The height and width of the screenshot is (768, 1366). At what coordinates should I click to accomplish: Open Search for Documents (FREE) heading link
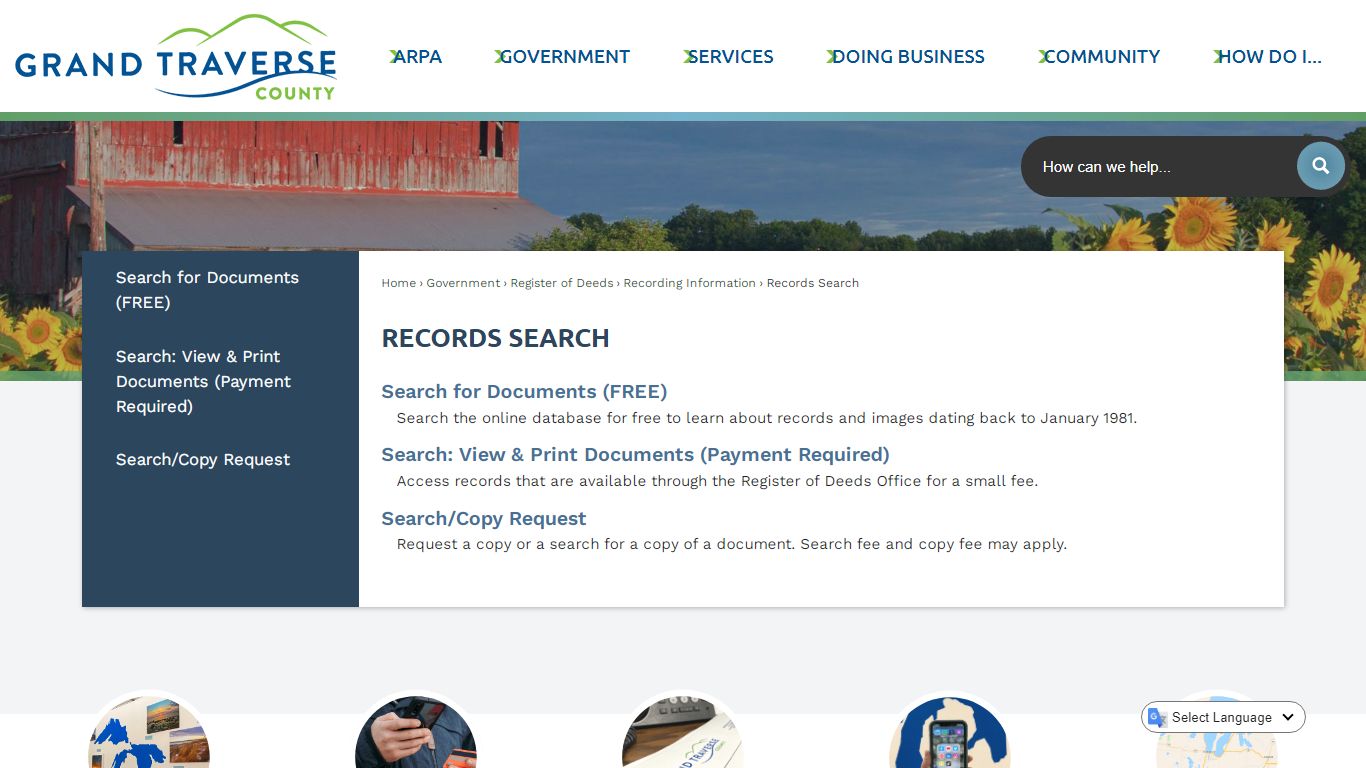(524, 391)
